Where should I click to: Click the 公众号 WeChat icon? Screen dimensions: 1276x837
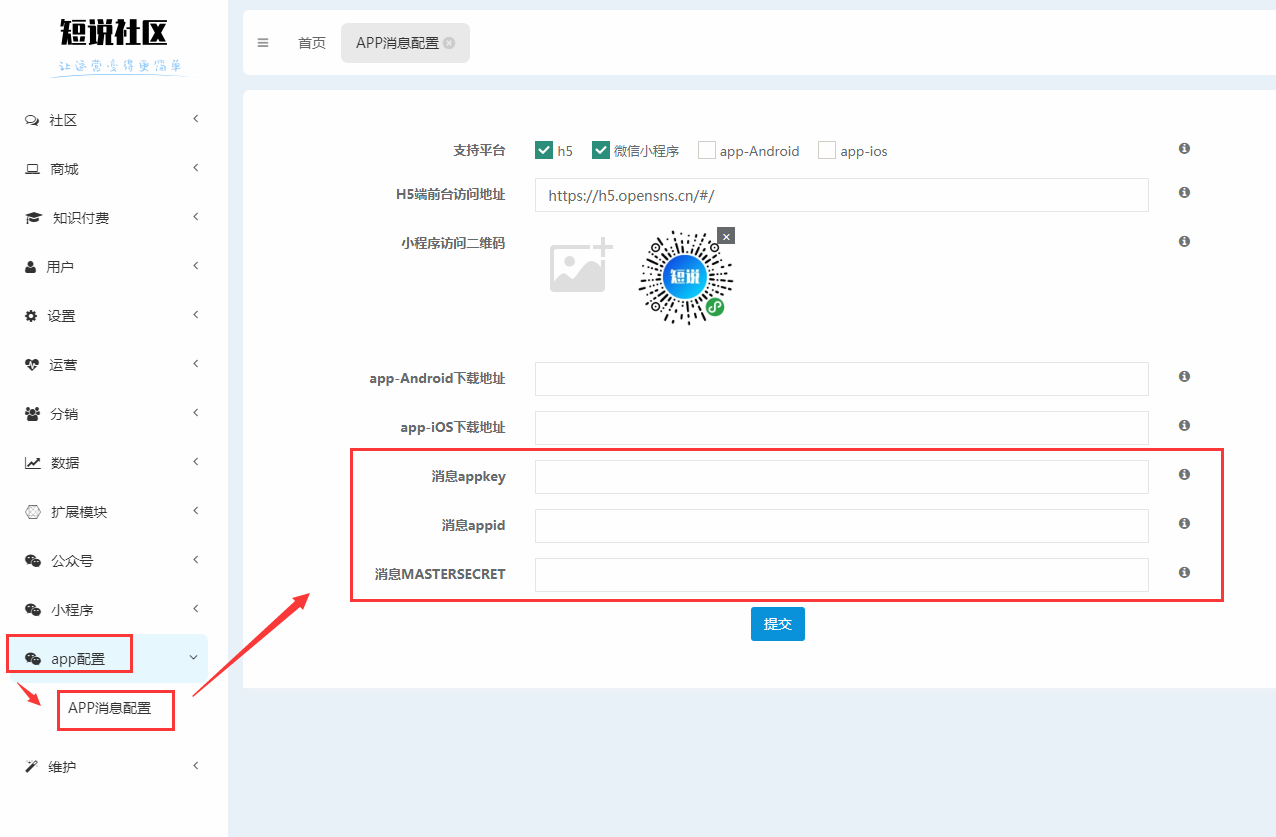(x=32, y=561)
